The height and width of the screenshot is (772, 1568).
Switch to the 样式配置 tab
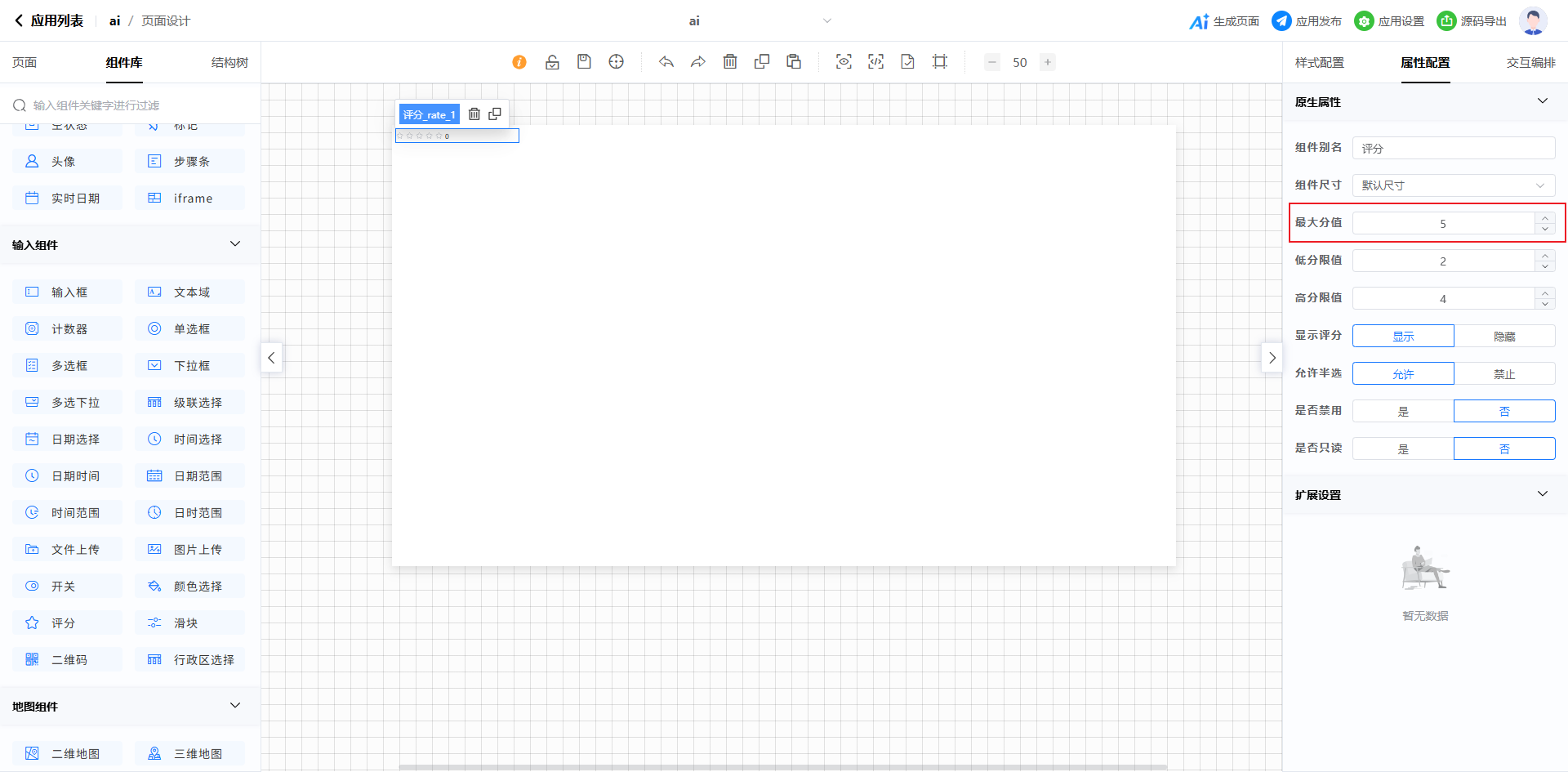[1319, 63]
